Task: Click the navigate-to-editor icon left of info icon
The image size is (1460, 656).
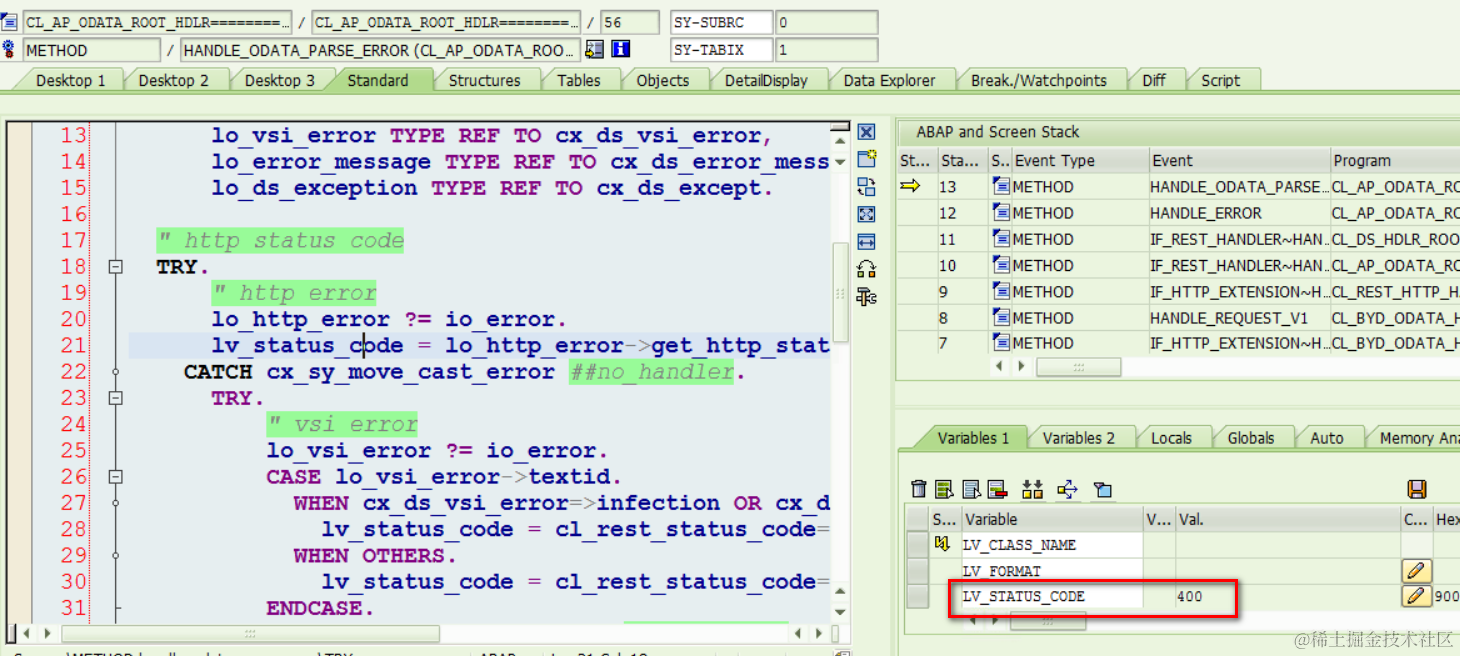Action: (x=595, y=49)
